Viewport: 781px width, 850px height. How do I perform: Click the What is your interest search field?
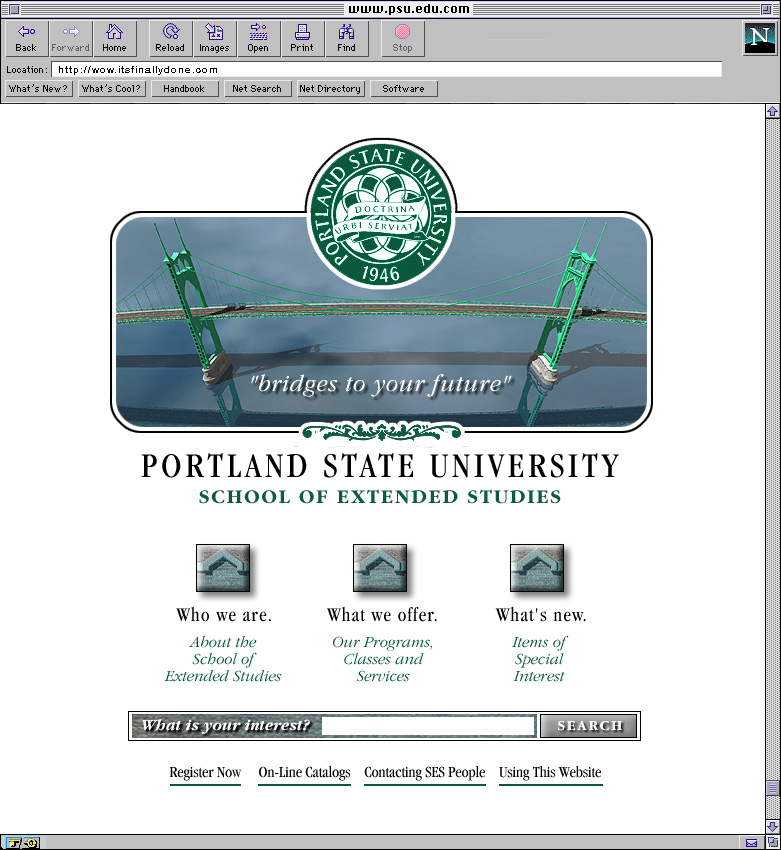tap(428, 725)
